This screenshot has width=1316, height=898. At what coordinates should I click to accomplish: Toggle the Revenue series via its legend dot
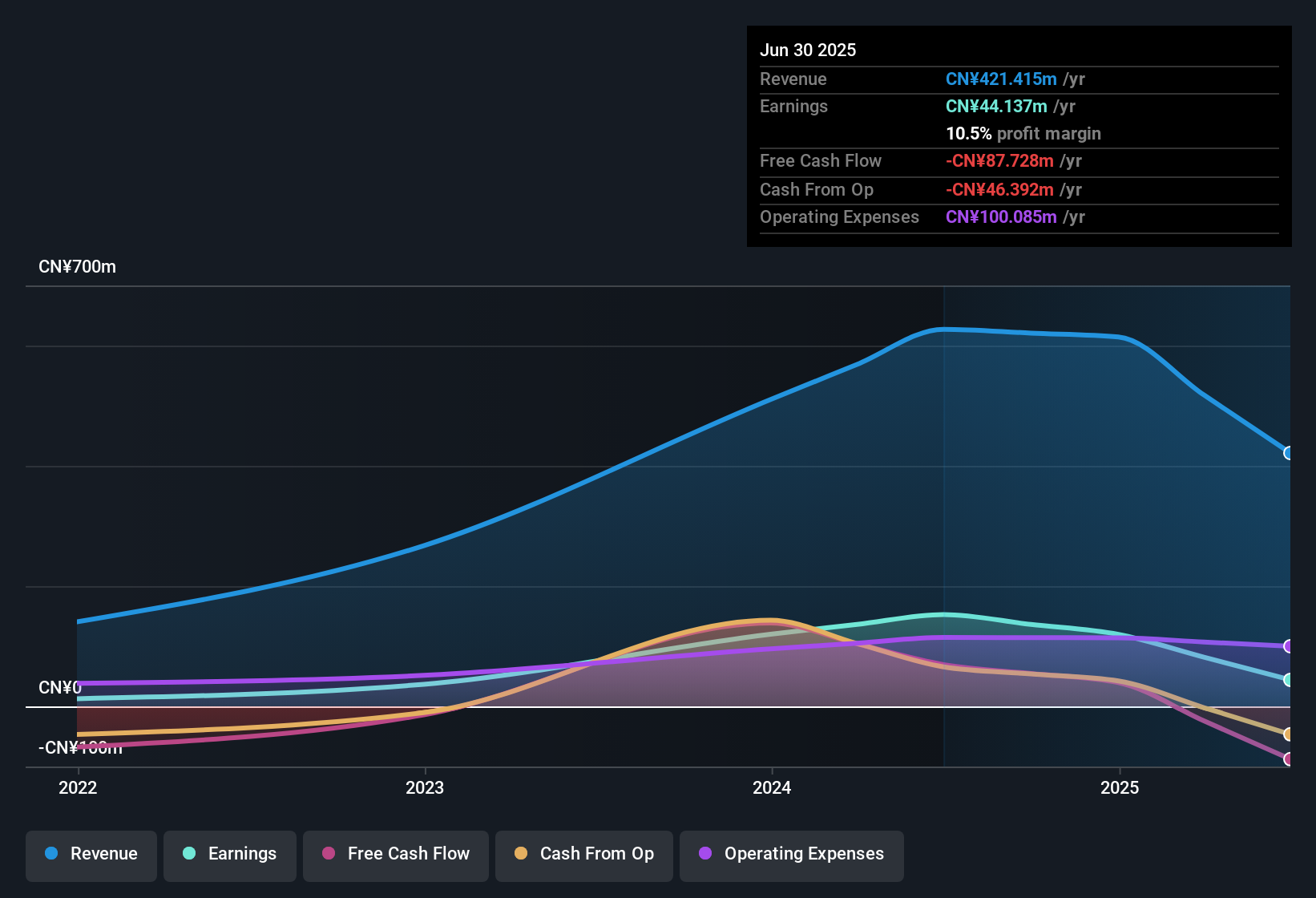pyautogui.click(x=50, y=854)
